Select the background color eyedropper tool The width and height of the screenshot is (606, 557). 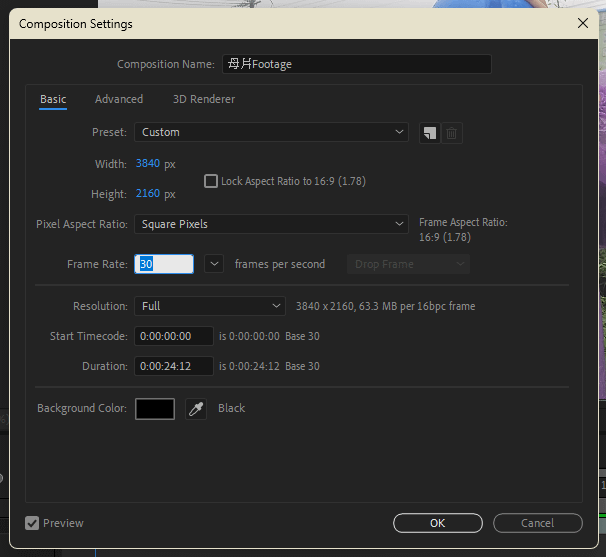196,409
